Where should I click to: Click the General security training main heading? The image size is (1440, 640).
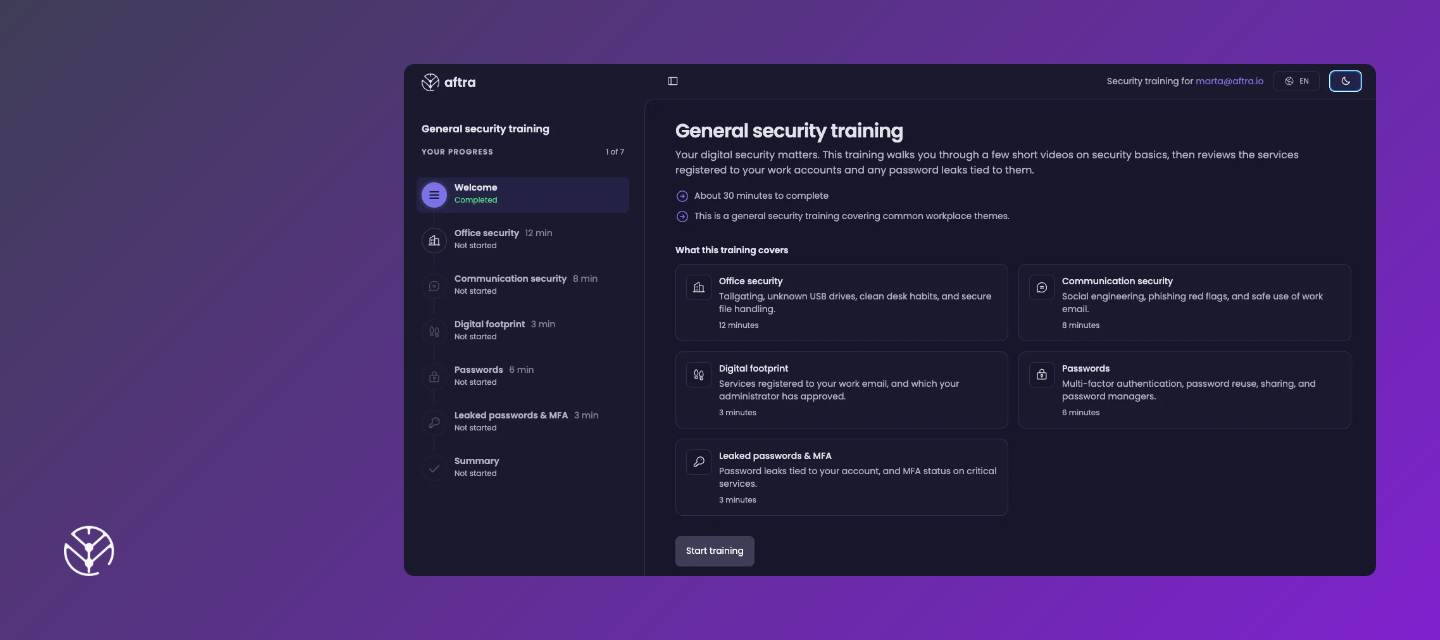[x=789, y=130]
